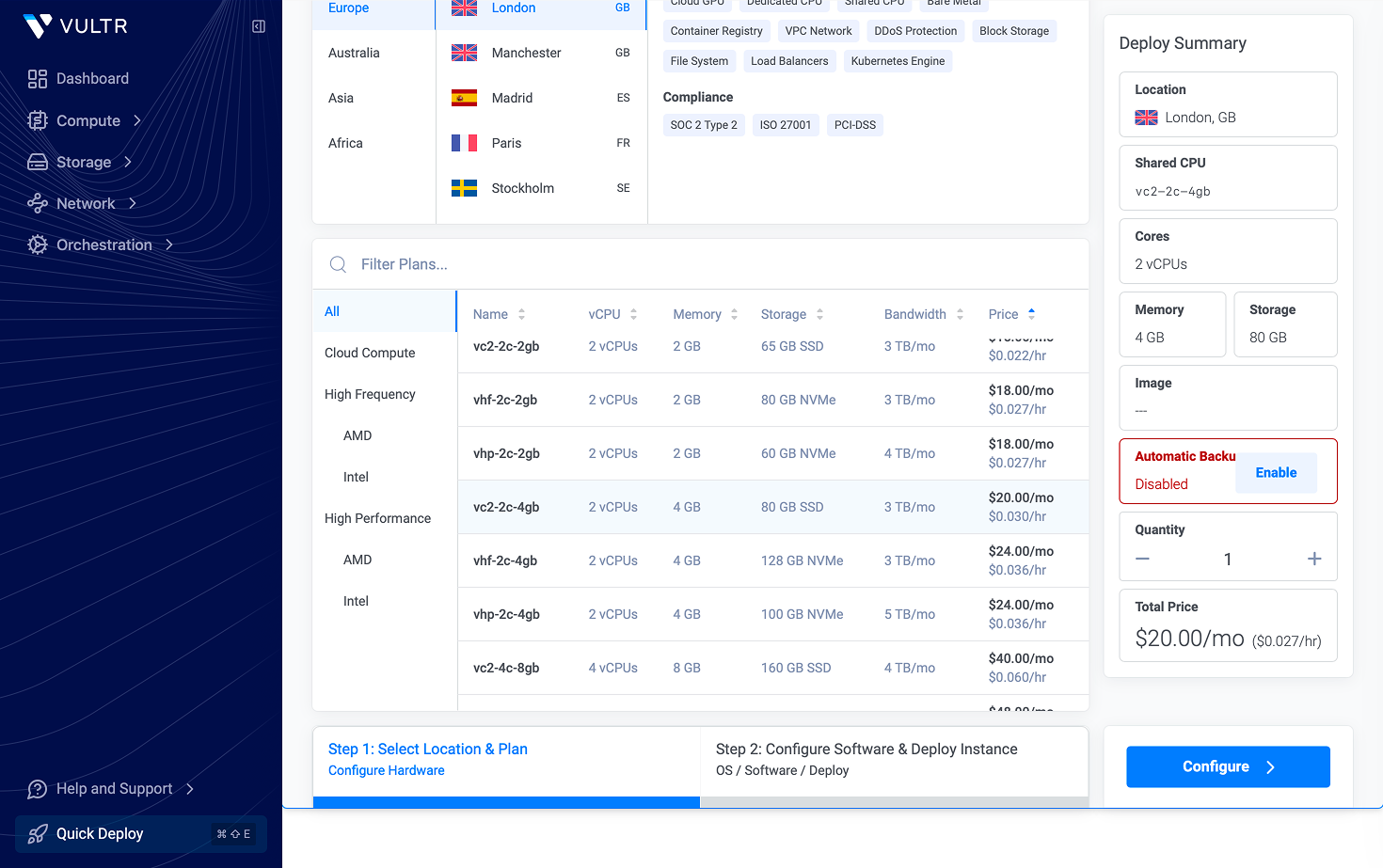1383x868 pixels.
Task: Click the Quick Deploy rocket icon
Action: click(x=38, y=834)
